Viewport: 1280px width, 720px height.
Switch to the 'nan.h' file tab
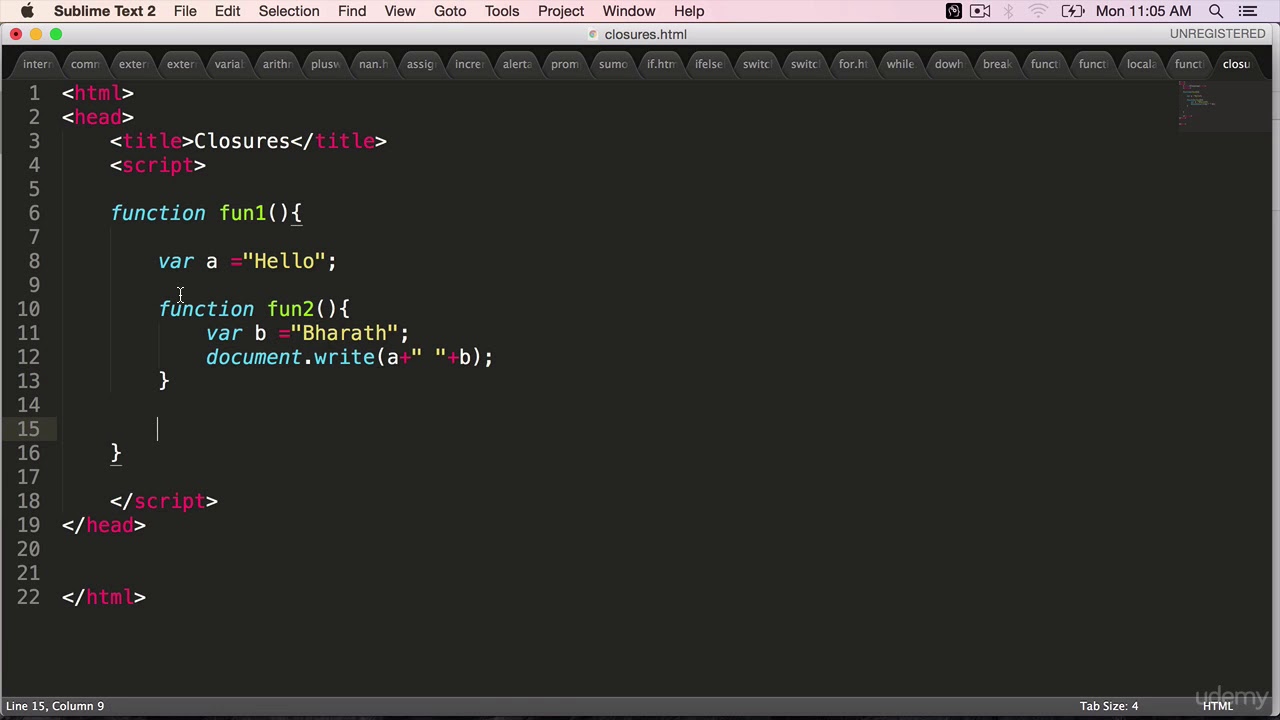click(x=373, y=64)
